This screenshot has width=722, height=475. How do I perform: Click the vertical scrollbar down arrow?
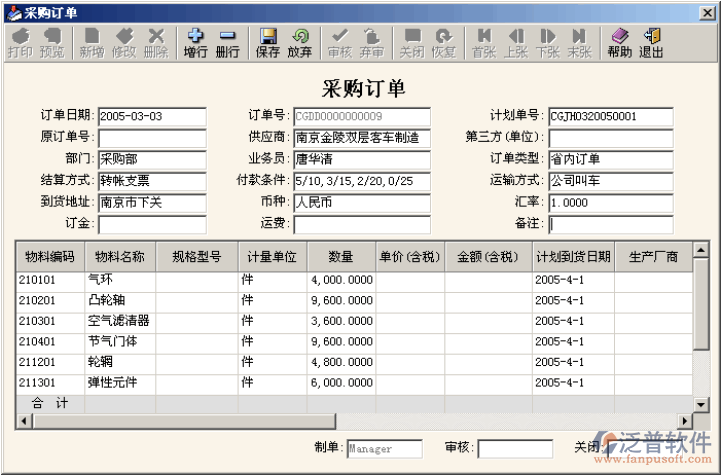pos(700,404)
